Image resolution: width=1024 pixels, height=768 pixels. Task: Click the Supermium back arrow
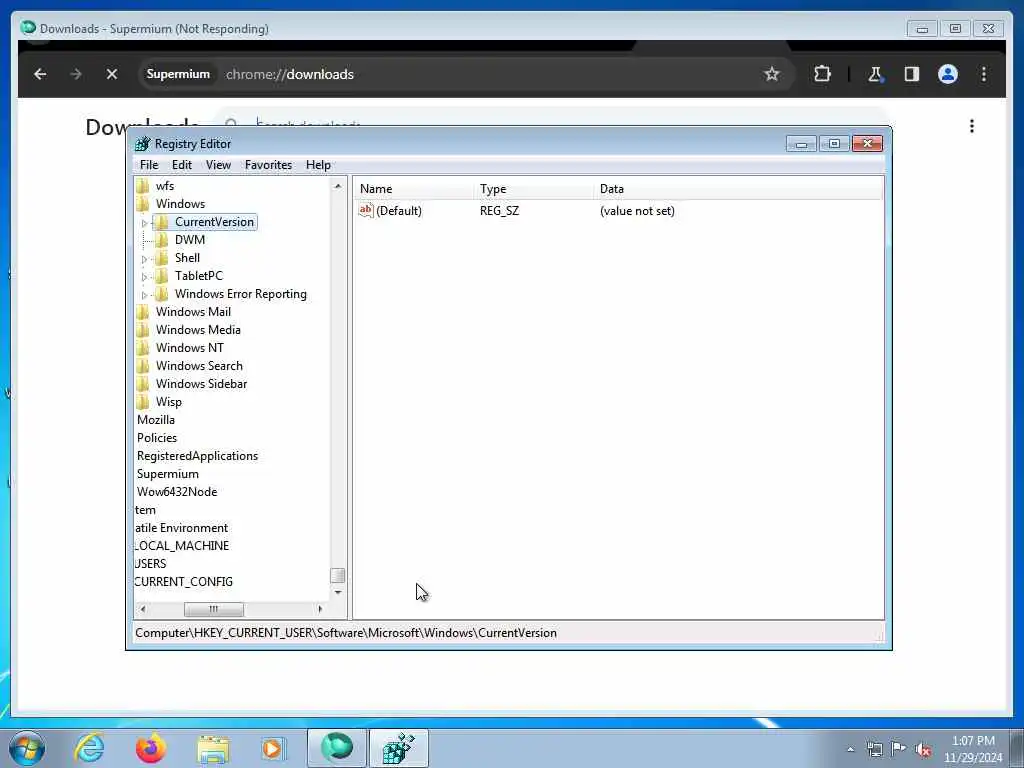click(40, 74)
